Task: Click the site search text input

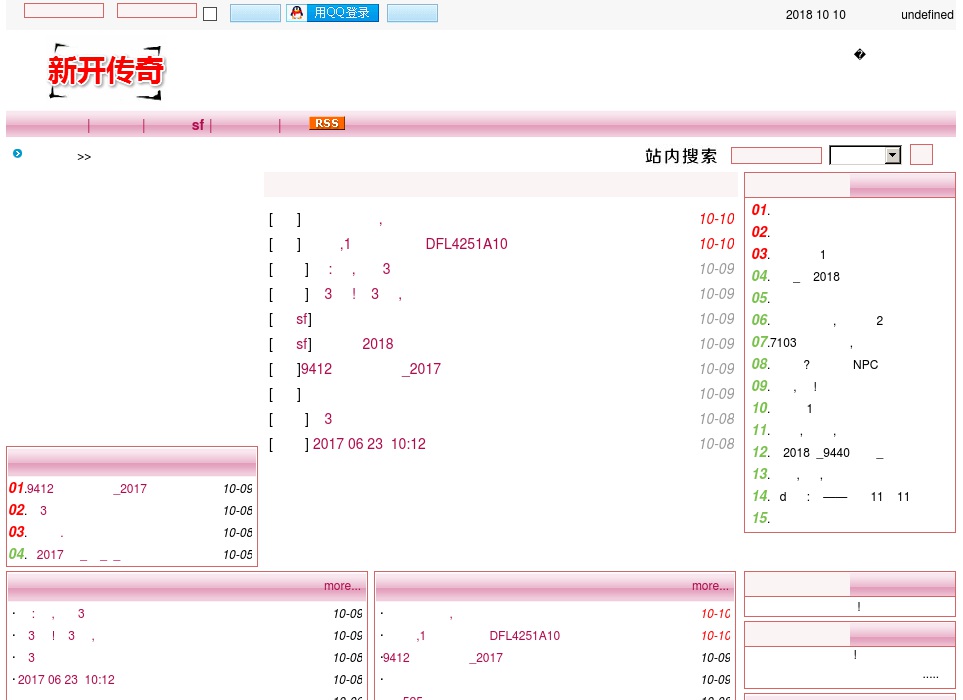Action: pos(776,156)
